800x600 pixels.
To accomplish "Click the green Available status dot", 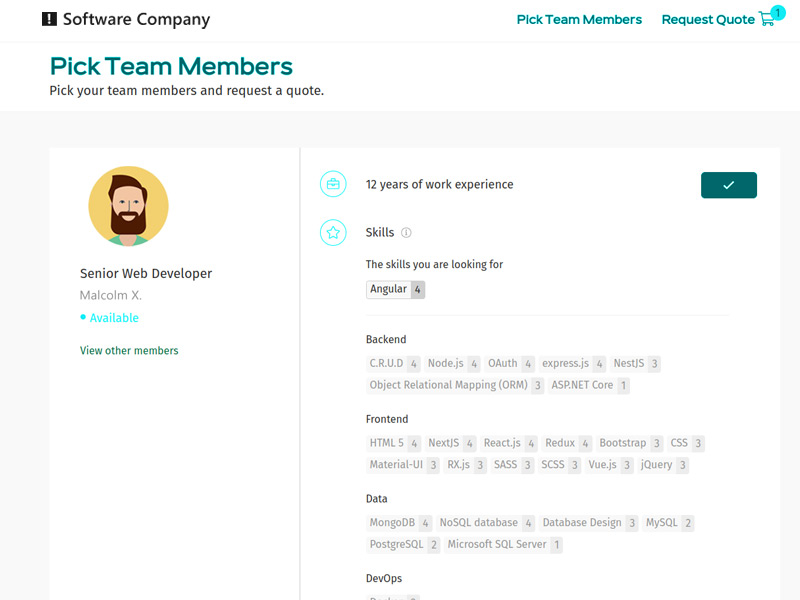I will tap(83, 318).
